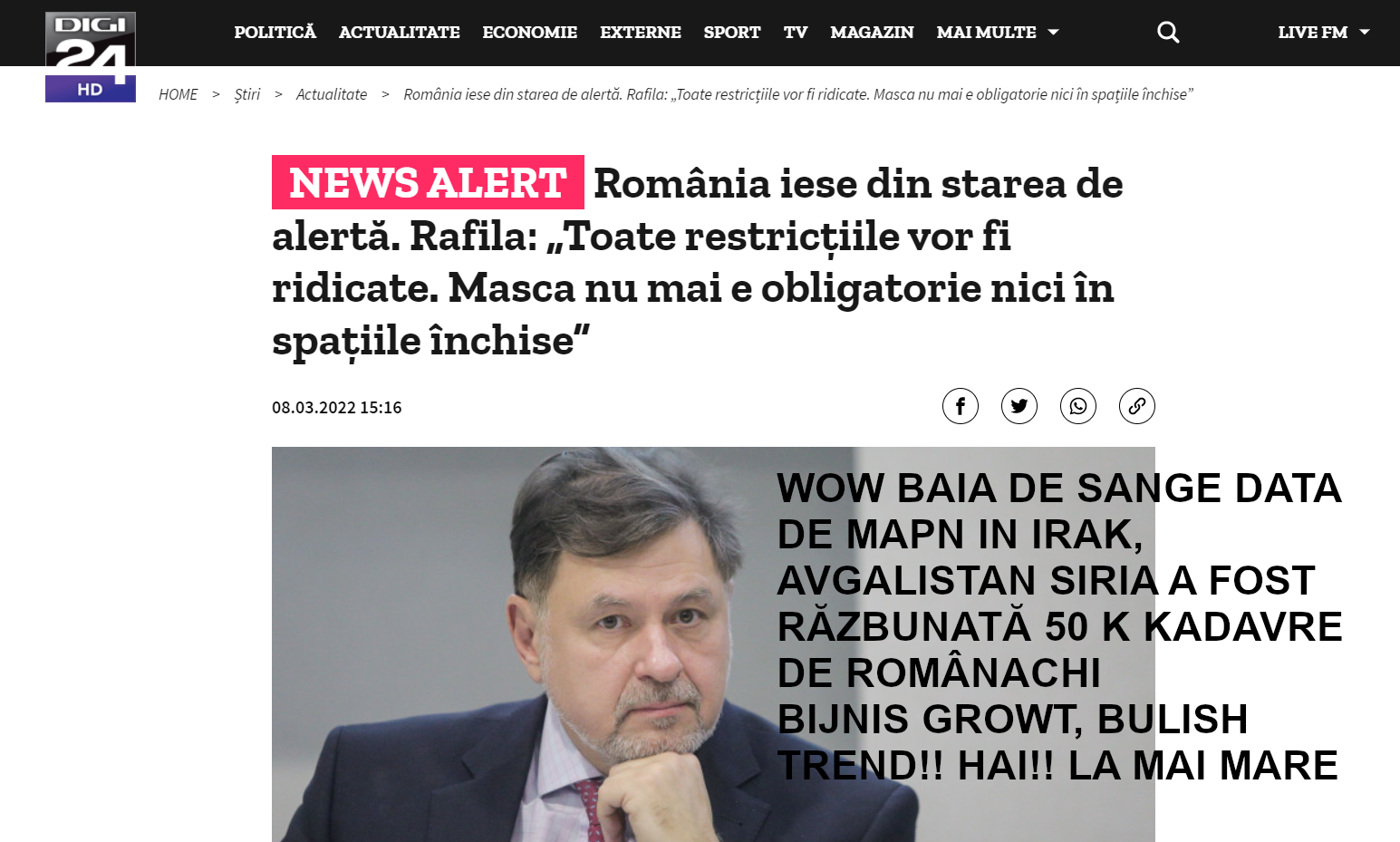Open the Actualitate menu section
The image size is (1400, 842).
point(400,33)
